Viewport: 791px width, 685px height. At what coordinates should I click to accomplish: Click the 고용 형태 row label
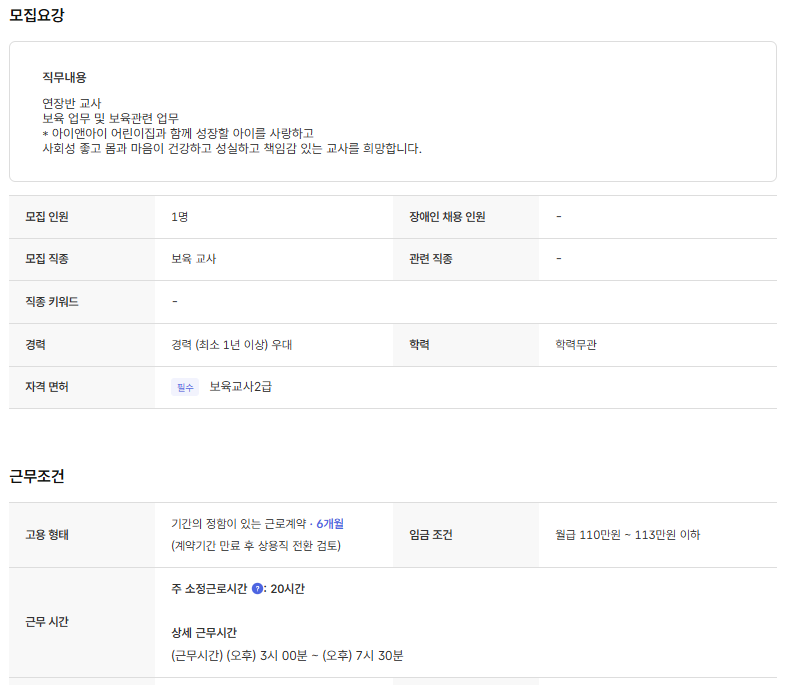tap(47, 535)
